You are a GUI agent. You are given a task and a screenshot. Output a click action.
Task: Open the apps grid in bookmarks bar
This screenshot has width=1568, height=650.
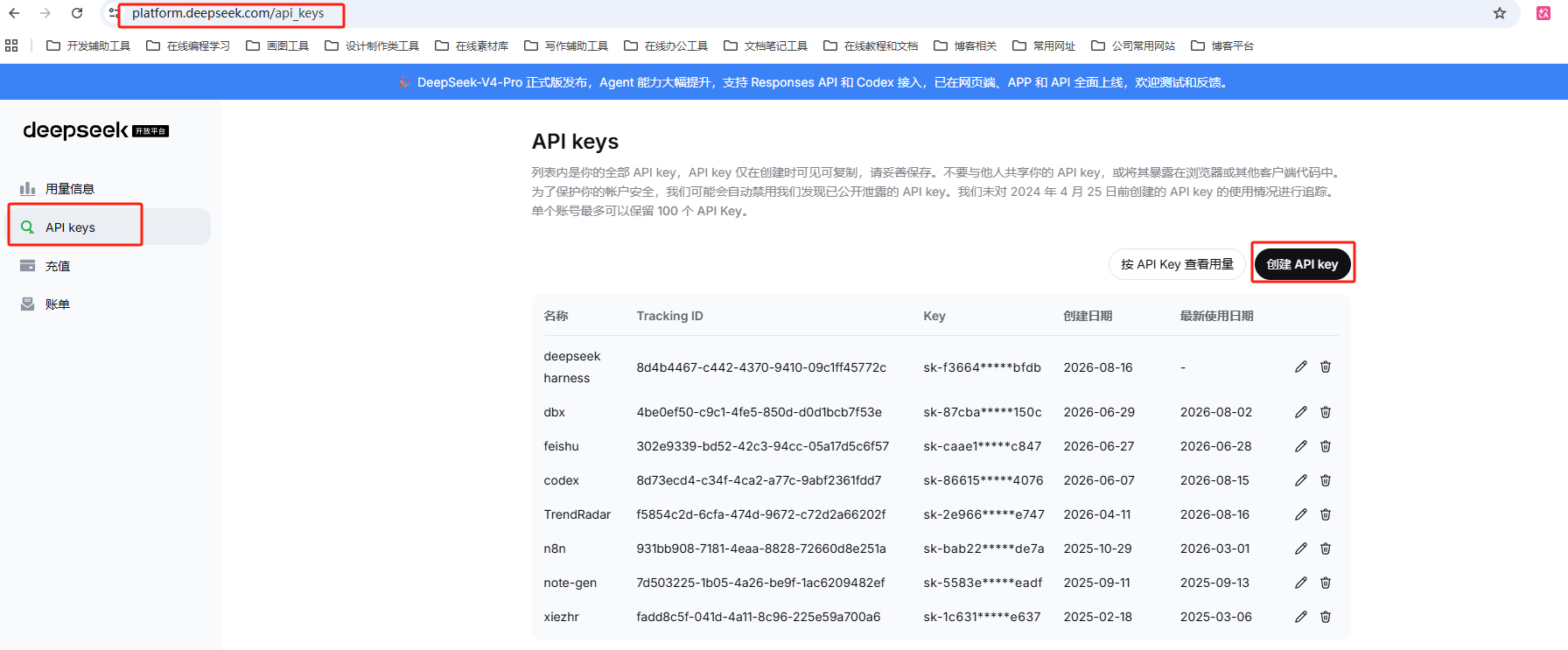tap(11, 45)
